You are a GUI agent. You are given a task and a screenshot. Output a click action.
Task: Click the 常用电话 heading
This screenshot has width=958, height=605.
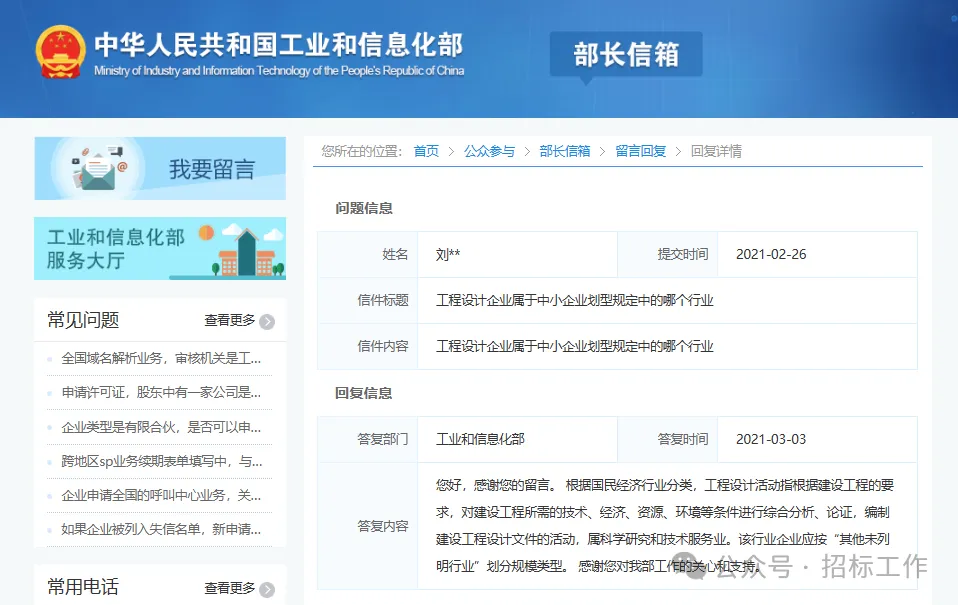[83, 587]
